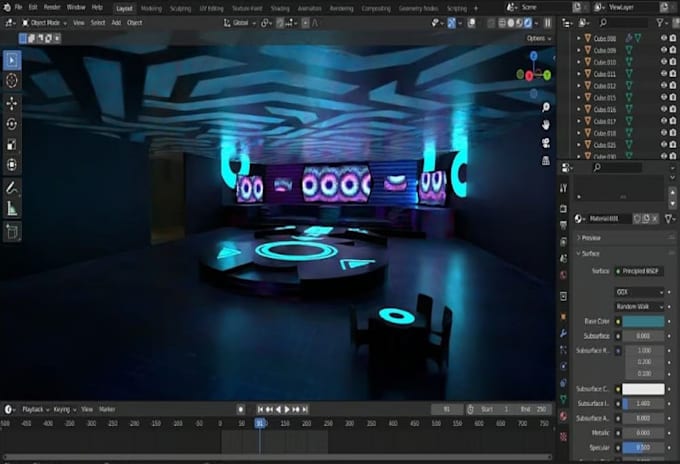
Task: Select the Cursor tool in the toolbar
Action: (x=12, y=80)
